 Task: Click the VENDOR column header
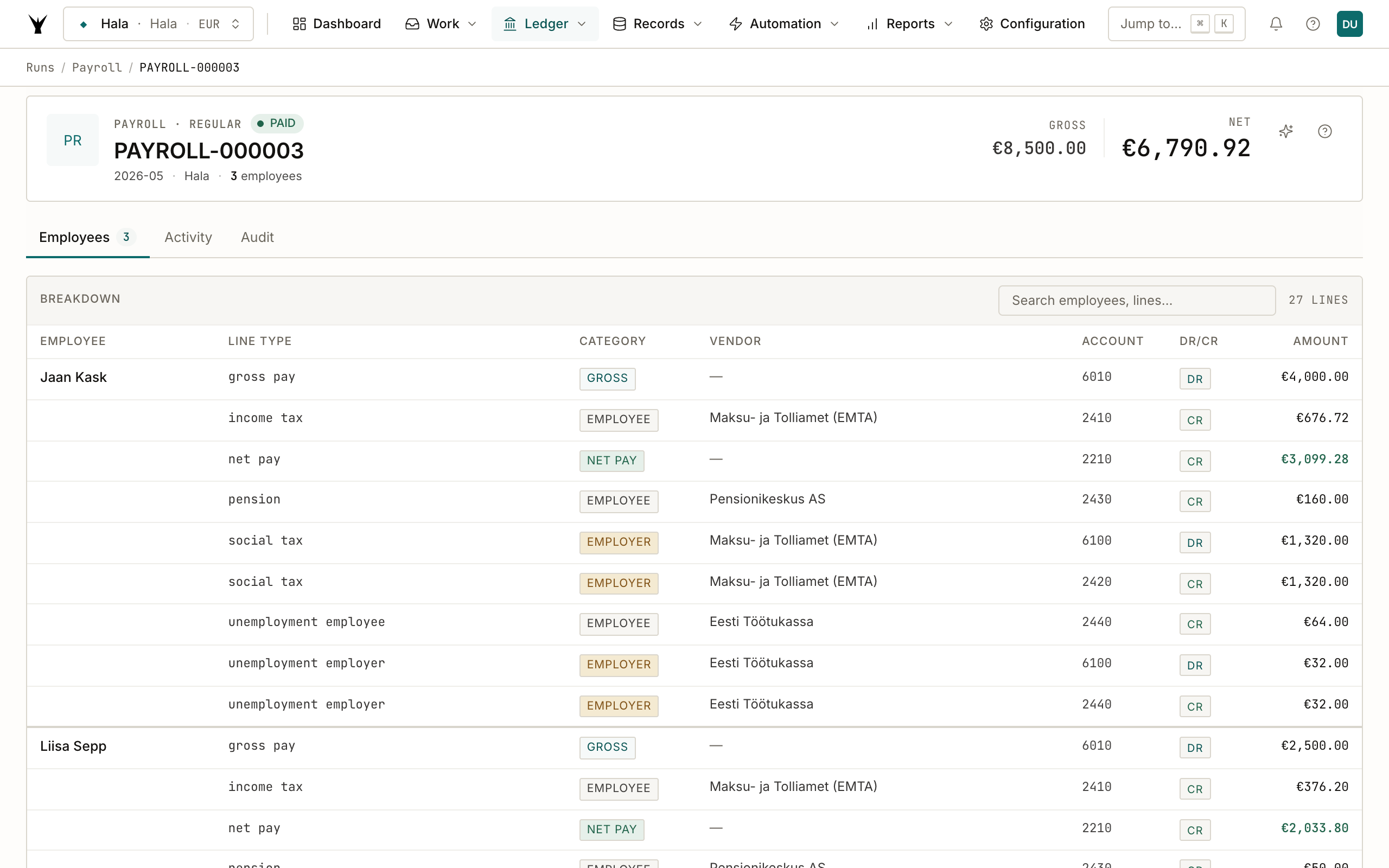click(x=735, y=341)
